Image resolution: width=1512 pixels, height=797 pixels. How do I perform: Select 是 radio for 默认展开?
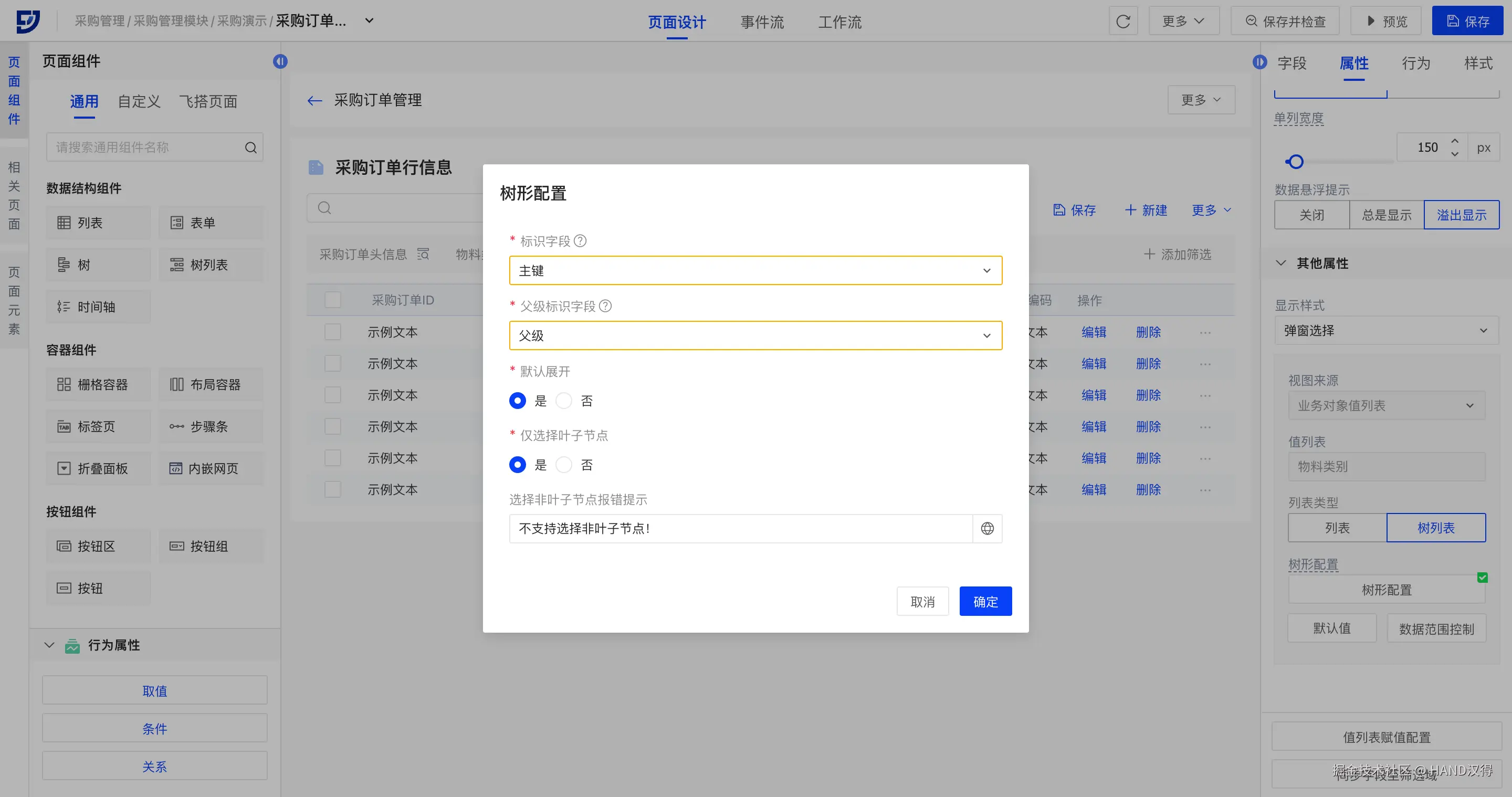coord(517,401)
